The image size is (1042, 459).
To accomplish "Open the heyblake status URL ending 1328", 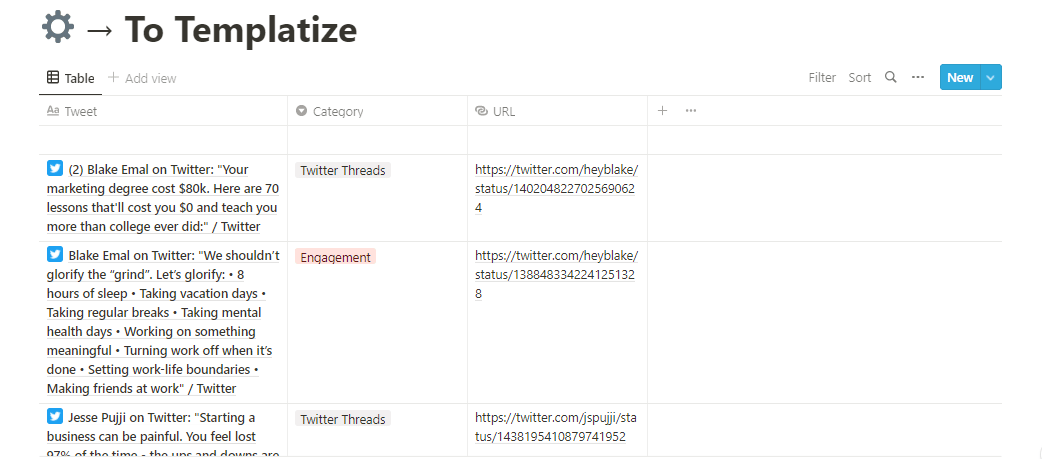I will pyautogui.click(x=556, y=274).
